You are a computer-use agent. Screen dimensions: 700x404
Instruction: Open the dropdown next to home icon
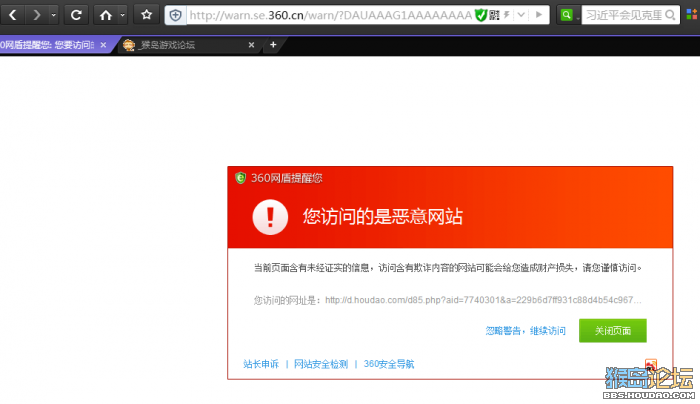122,15
